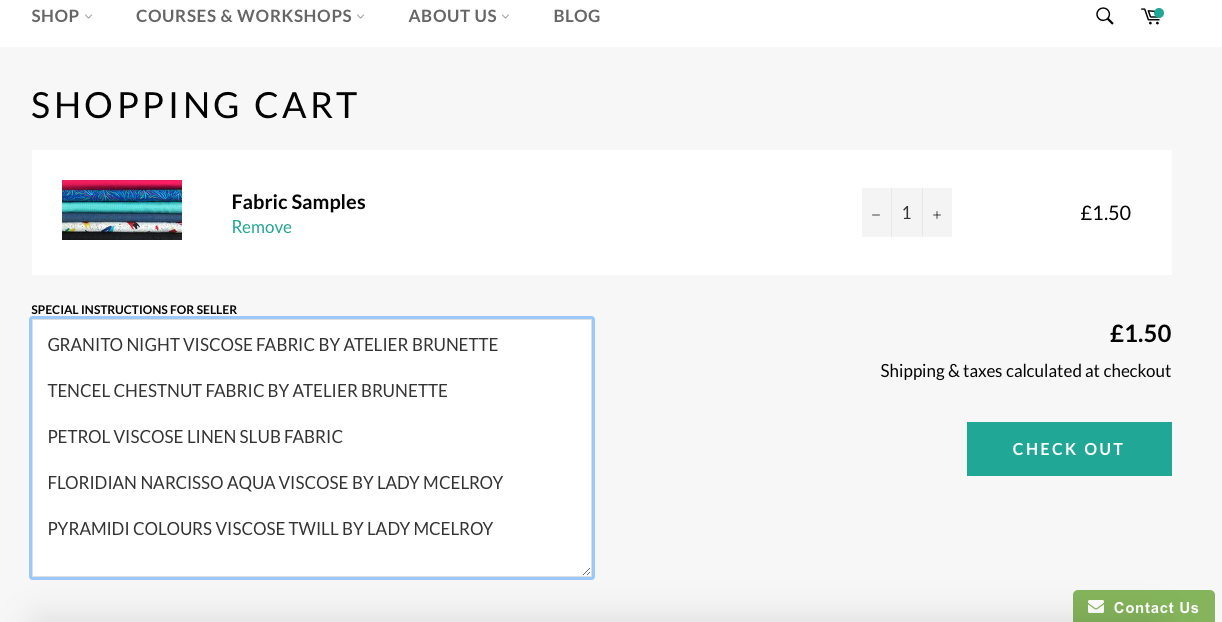Open the shopping cart icon

[1152, 16]
